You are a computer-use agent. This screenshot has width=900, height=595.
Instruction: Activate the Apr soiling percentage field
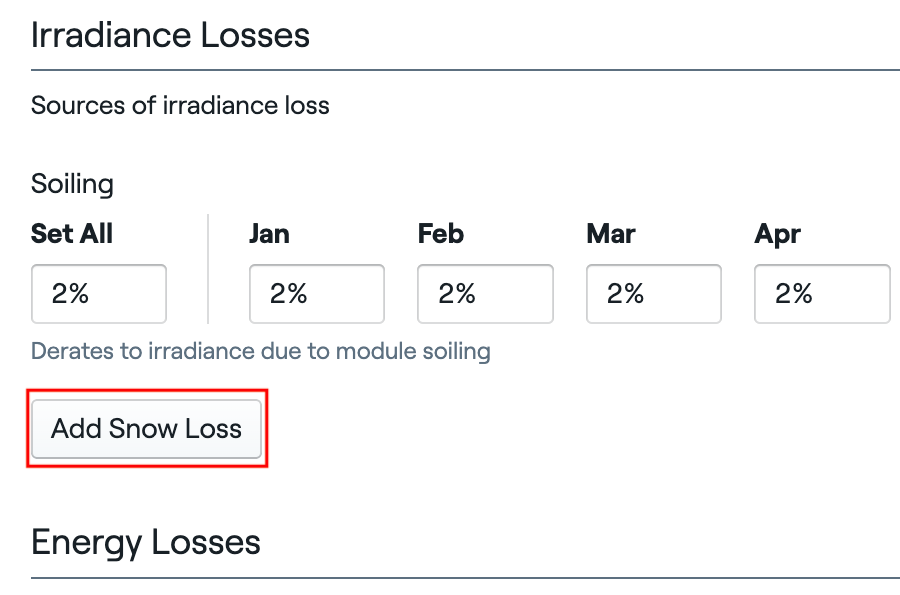pyautogui.click(x=821, y=294)
